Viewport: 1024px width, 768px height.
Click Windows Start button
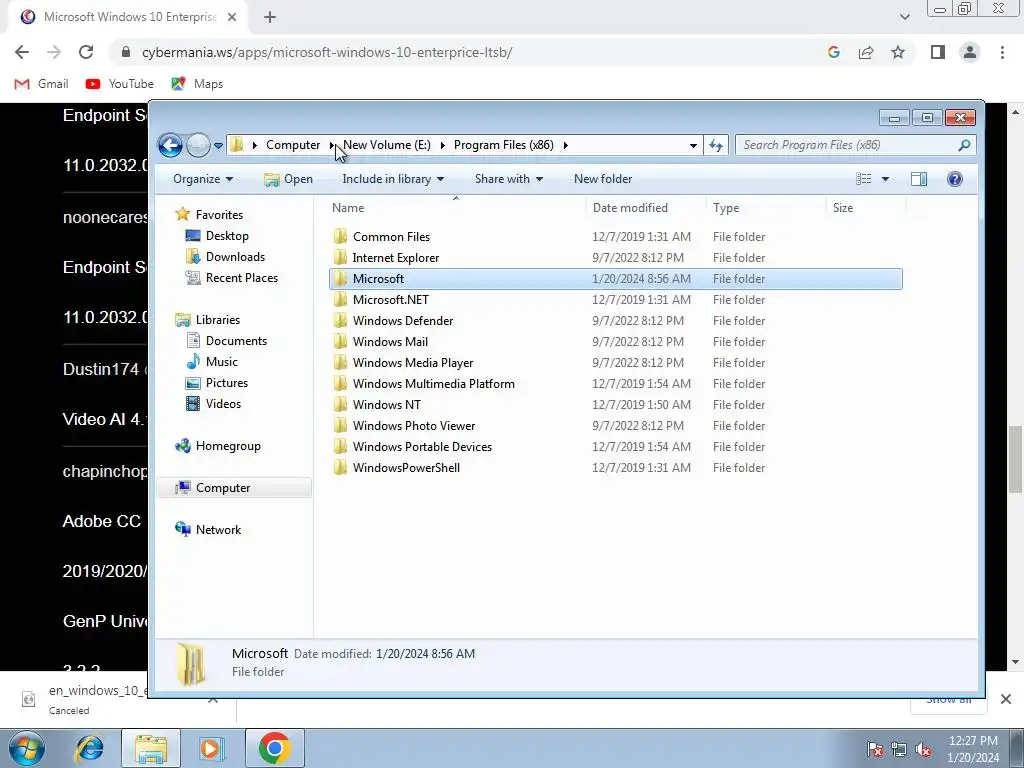27,748
